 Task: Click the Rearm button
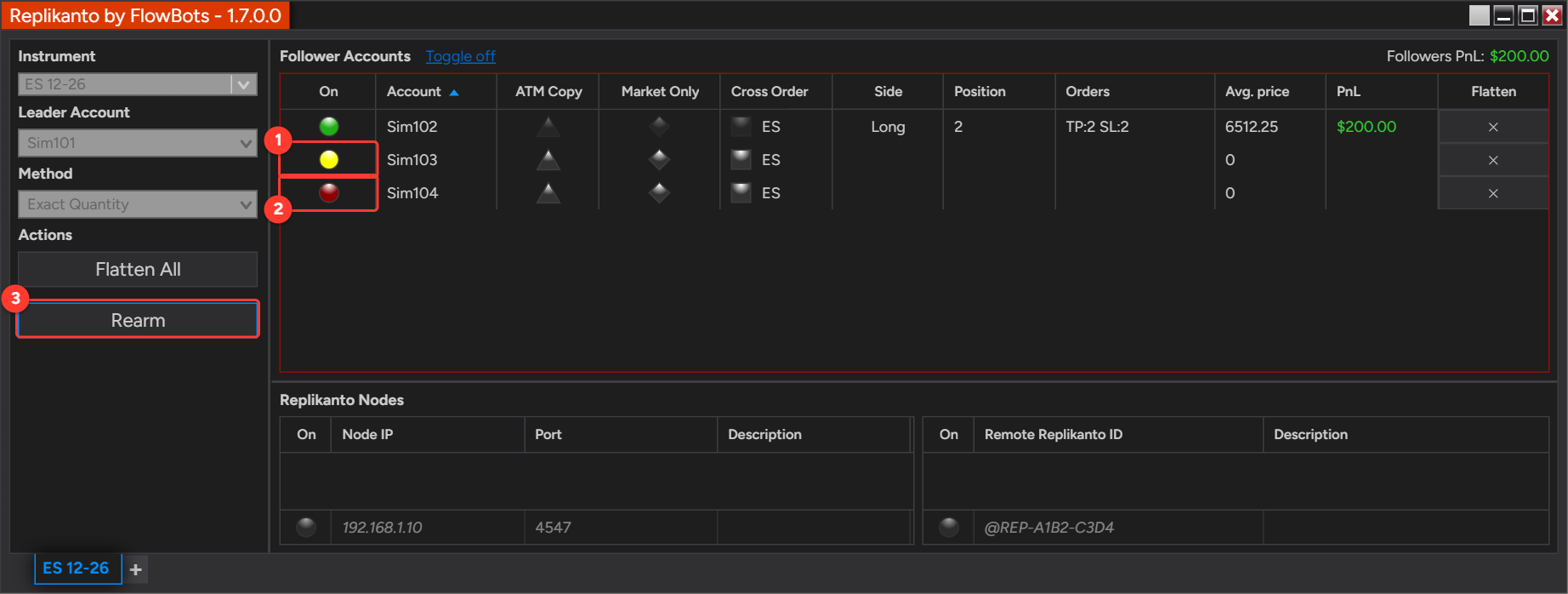coord(138,320)
